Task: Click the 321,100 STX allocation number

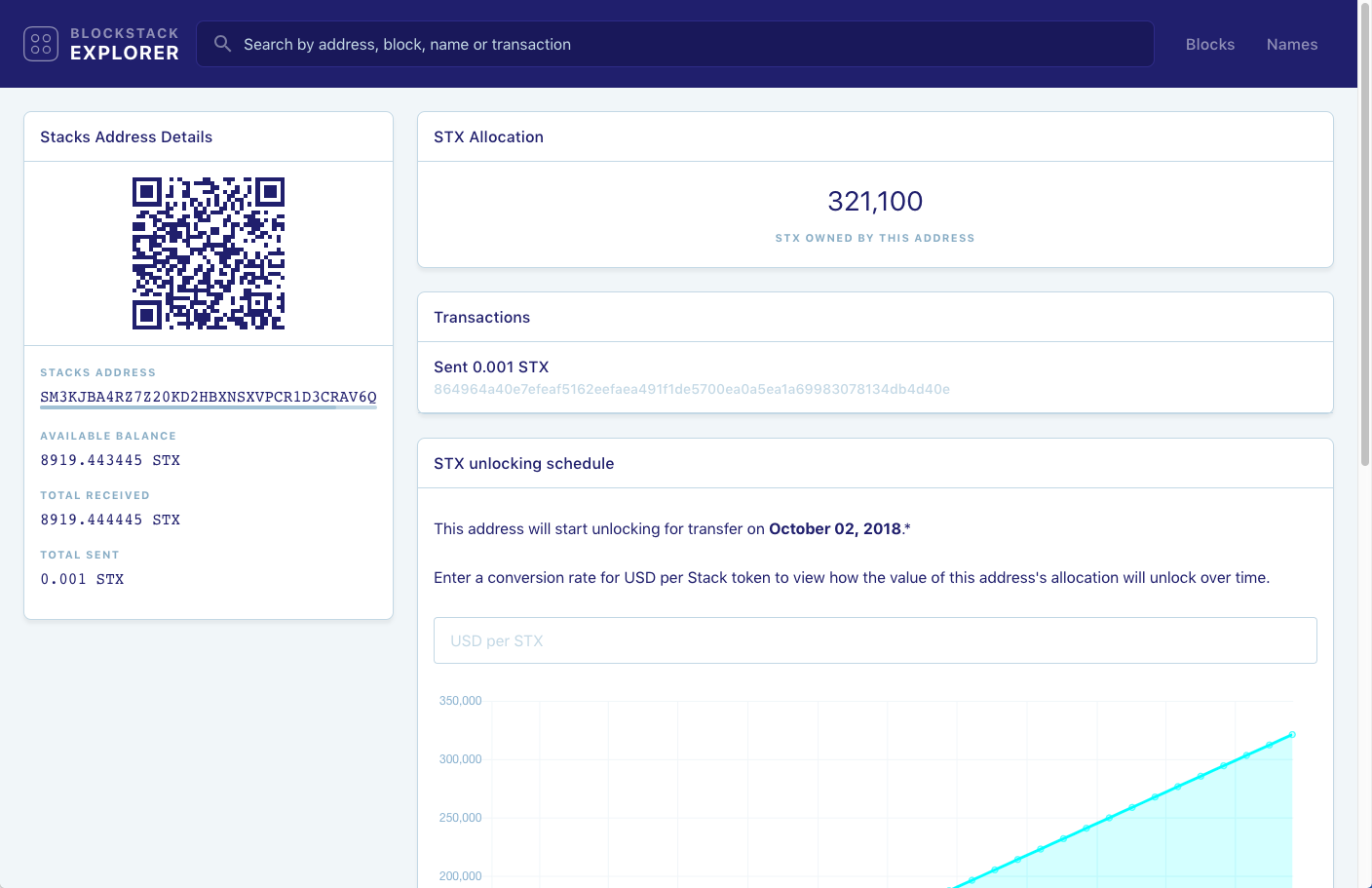Action: click(x=875, y=201)
